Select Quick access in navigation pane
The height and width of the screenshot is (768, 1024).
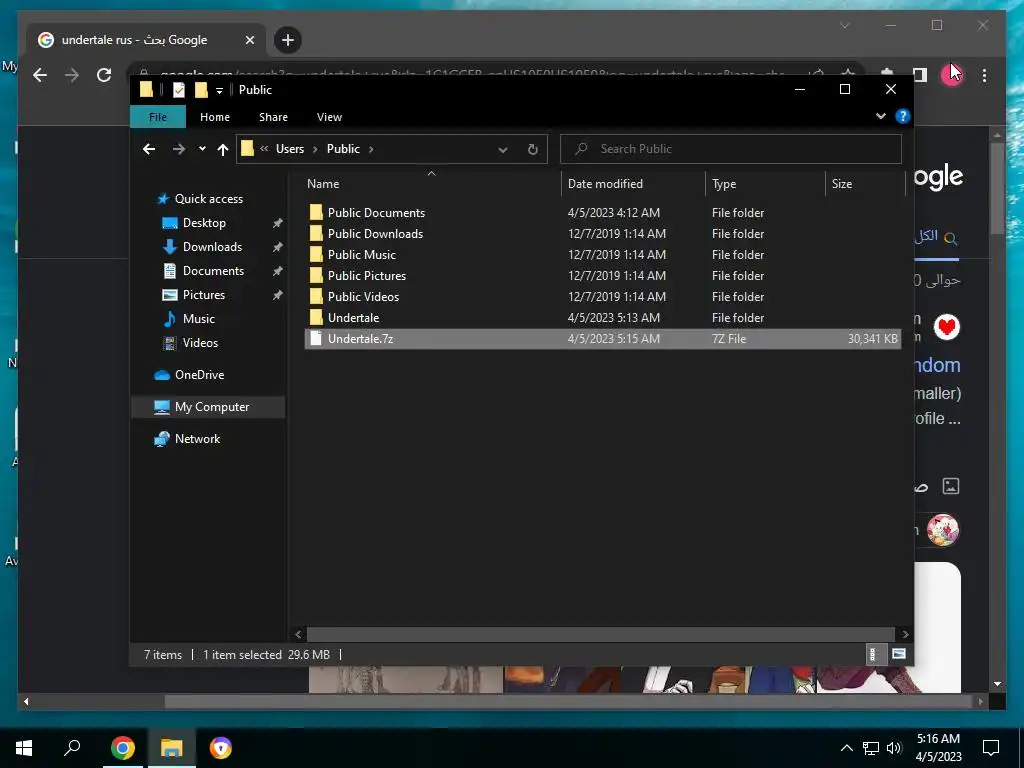point(208,199)
